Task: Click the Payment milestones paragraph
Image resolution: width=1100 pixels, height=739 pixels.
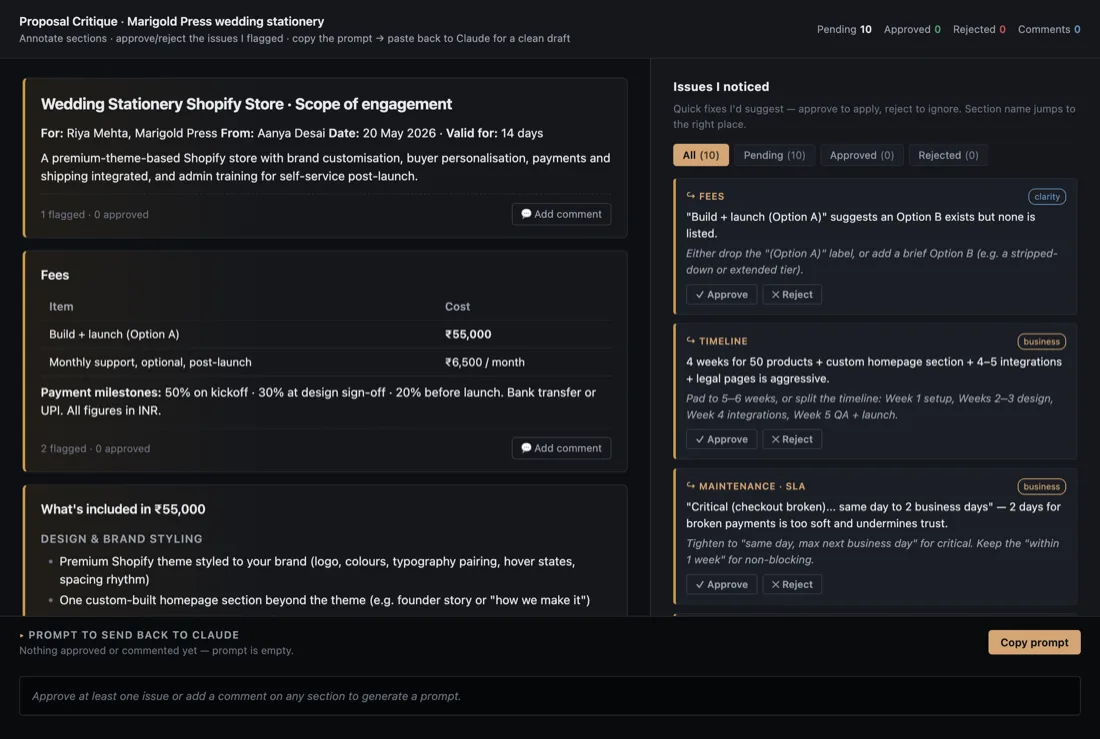Action: coord(318,401)
